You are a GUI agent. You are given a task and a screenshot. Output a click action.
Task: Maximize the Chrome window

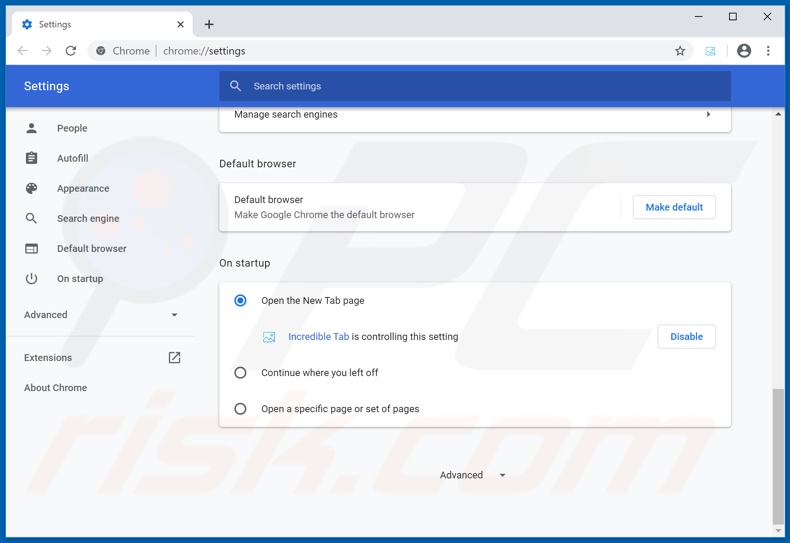(733, 17)
